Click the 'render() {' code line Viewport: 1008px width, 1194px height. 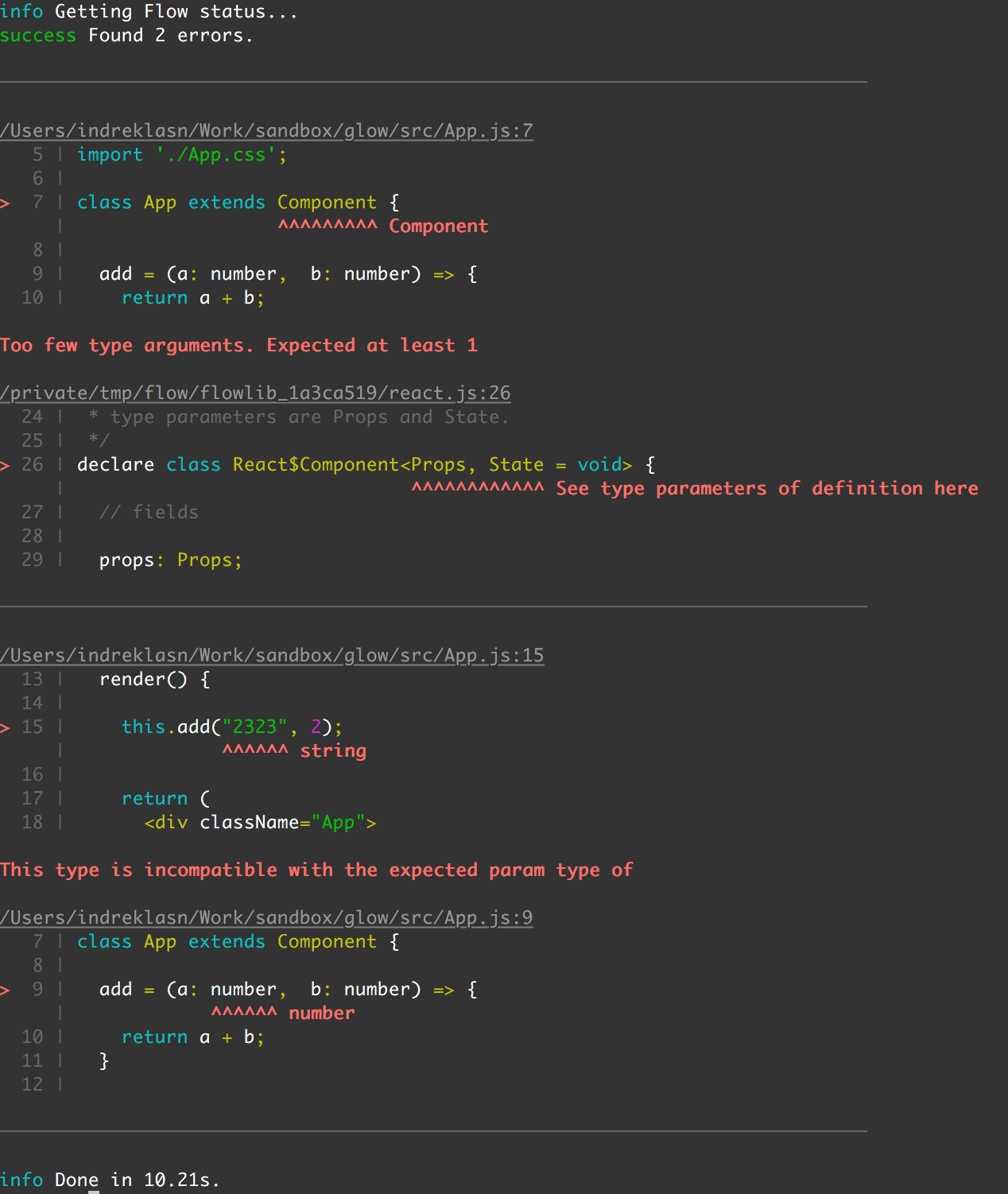[154, 679]
